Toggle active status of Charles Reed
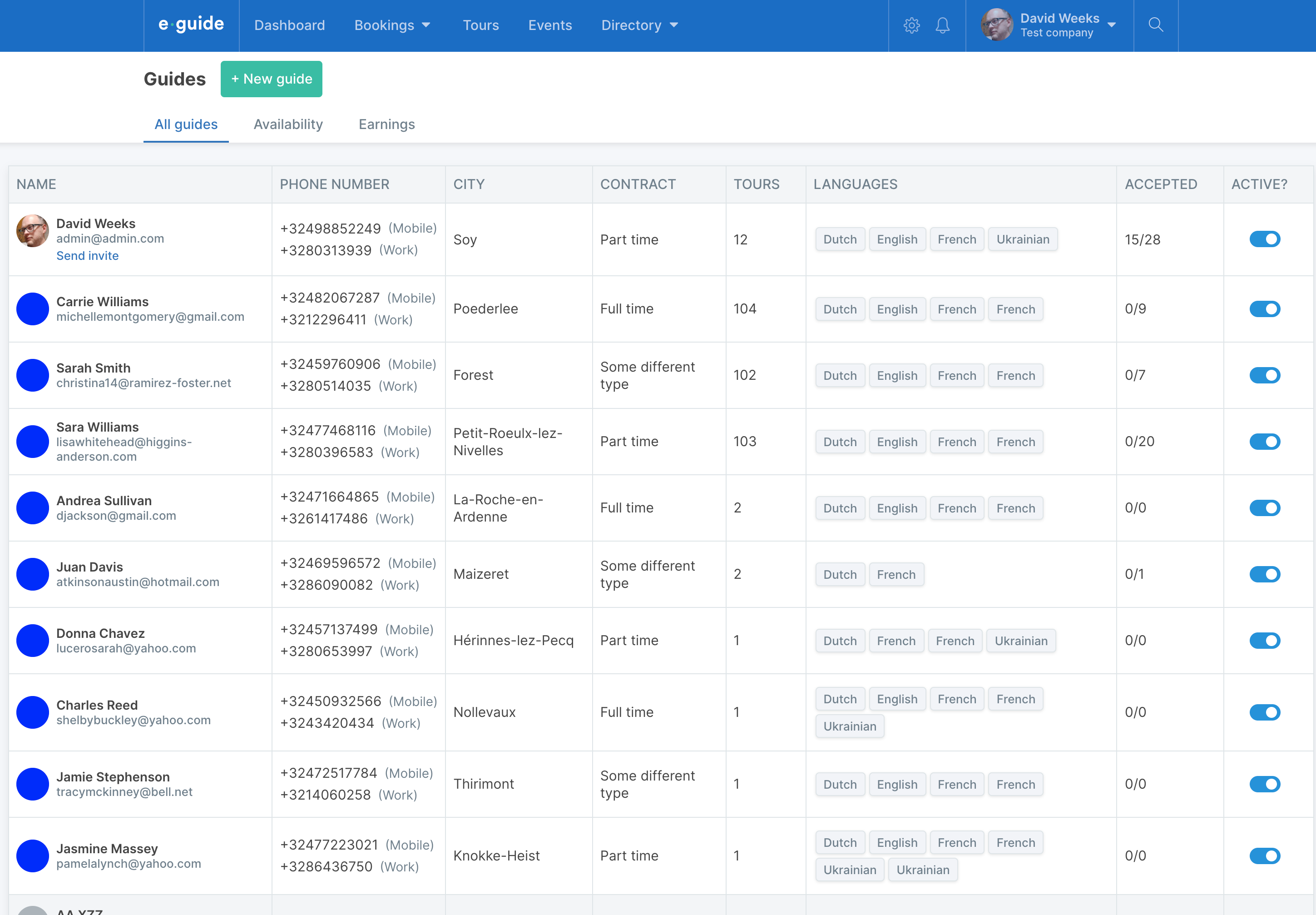 1264,713
